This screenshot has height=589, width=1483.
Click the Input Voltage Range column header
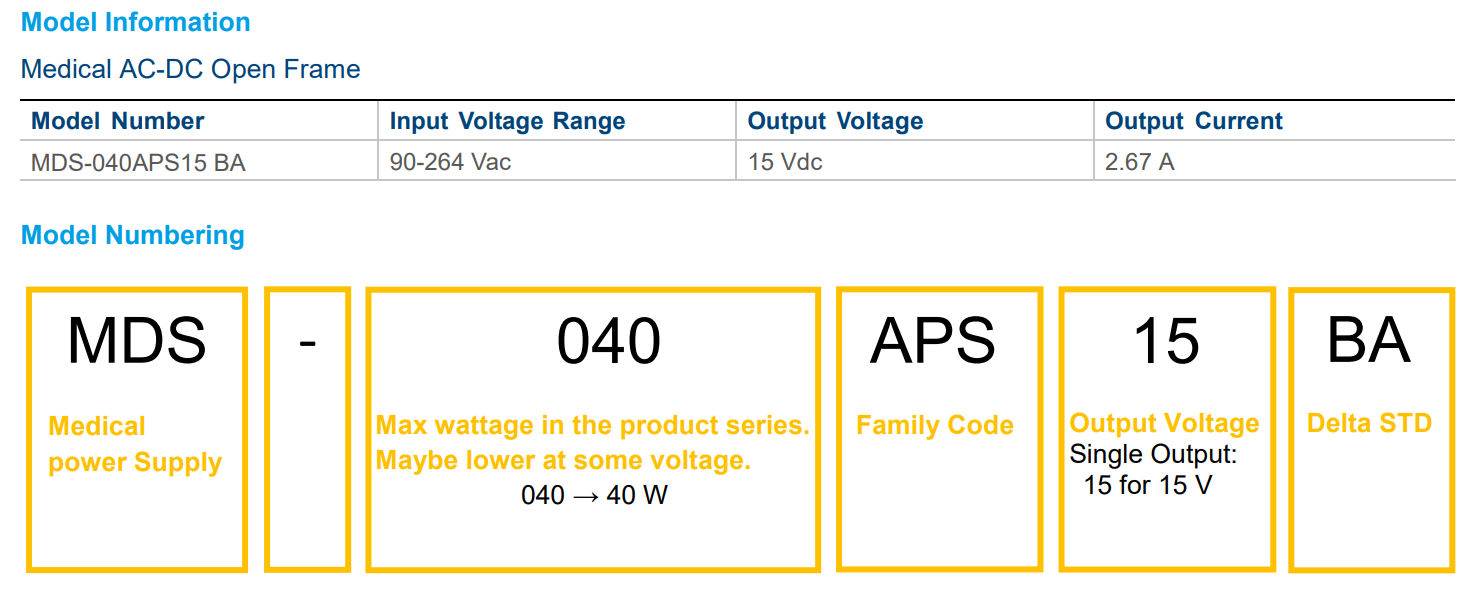point(507,121)
